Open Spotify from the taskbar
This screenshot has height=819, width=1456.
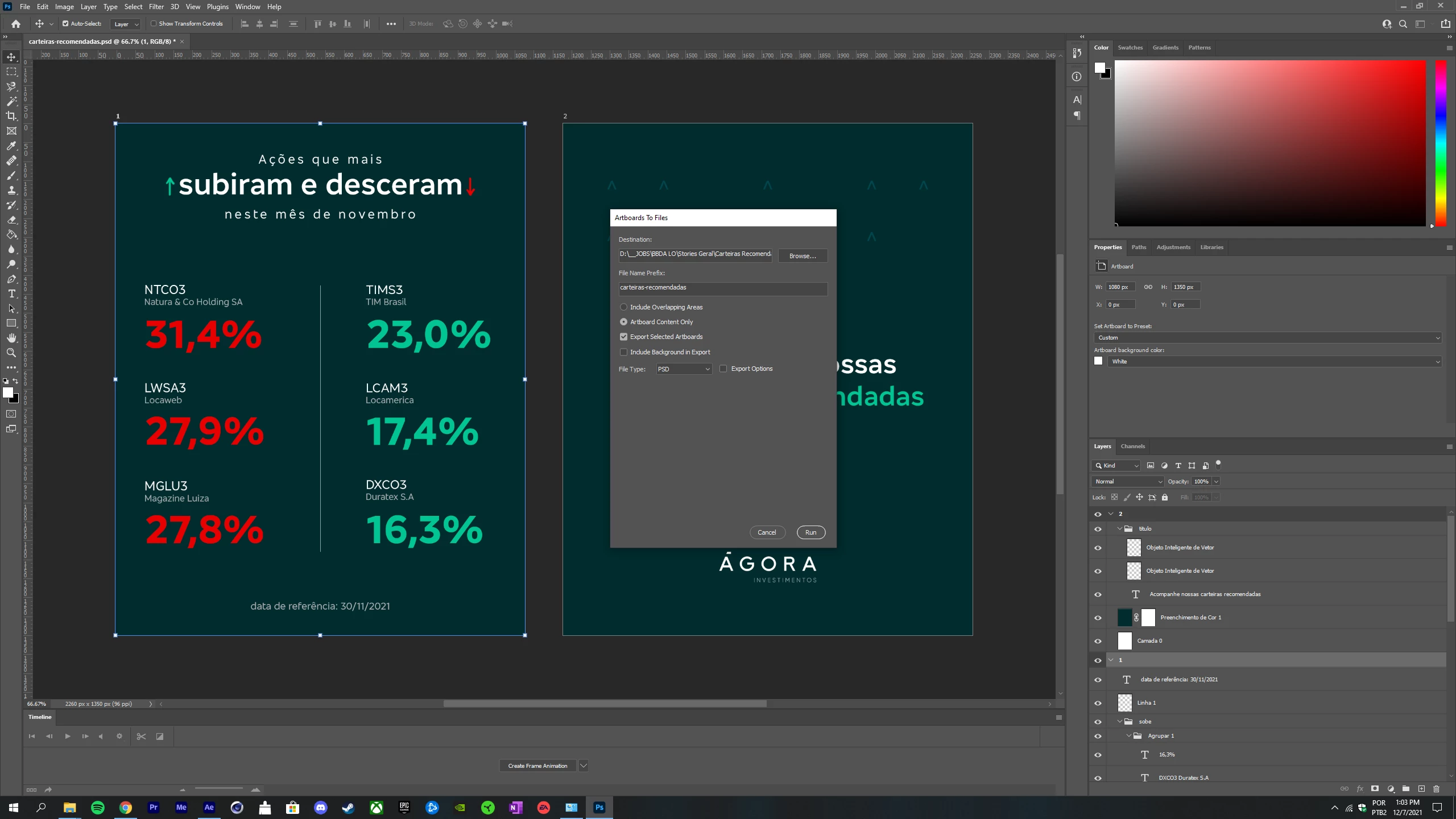tap(97, 807)
